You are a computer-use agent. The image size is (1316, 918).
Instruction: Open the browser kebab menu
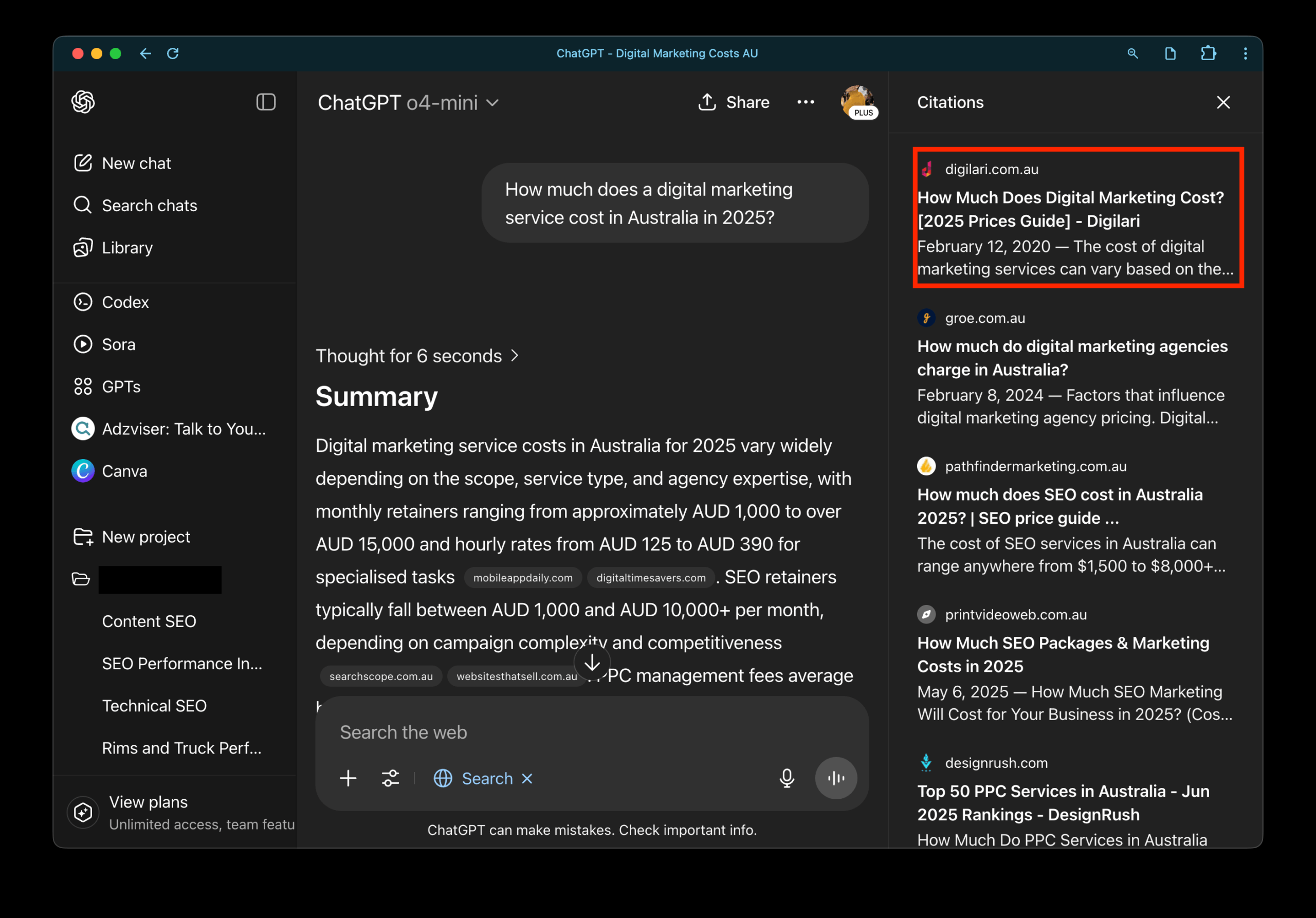pyautogui.click(x=1246, y=53)
